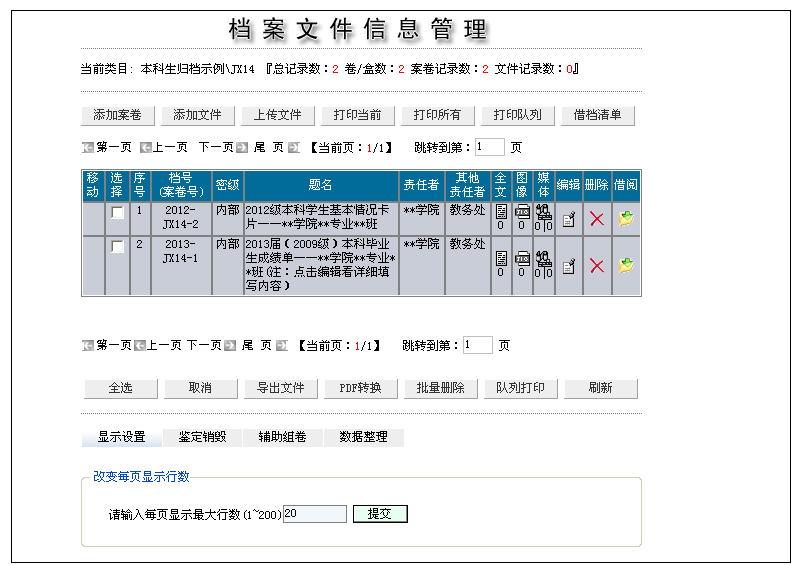Open image icon for record 2013-JX14-1

pyautogui.click(x=521, y=258)
